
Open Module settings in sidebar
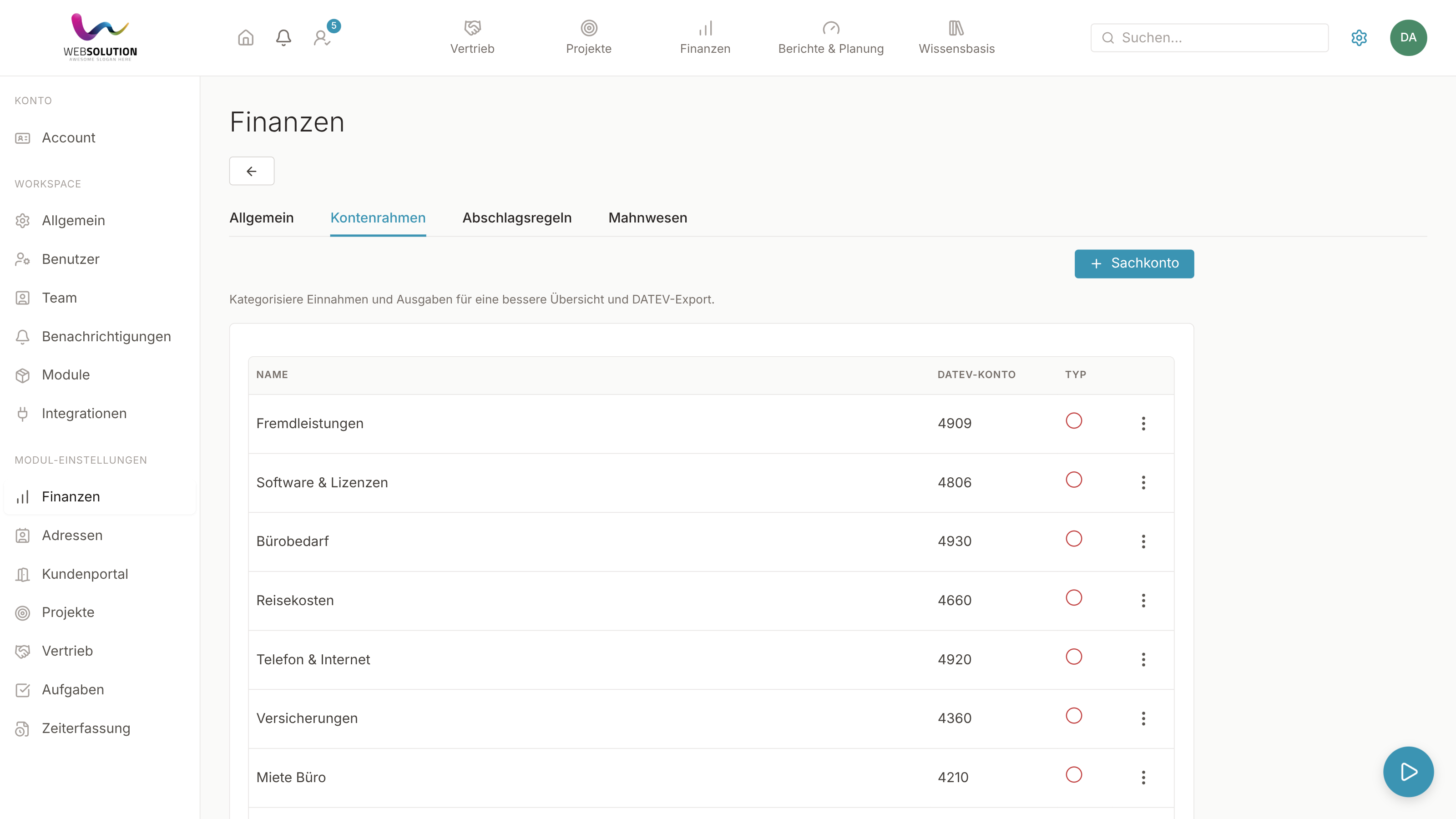coord(100,375)
